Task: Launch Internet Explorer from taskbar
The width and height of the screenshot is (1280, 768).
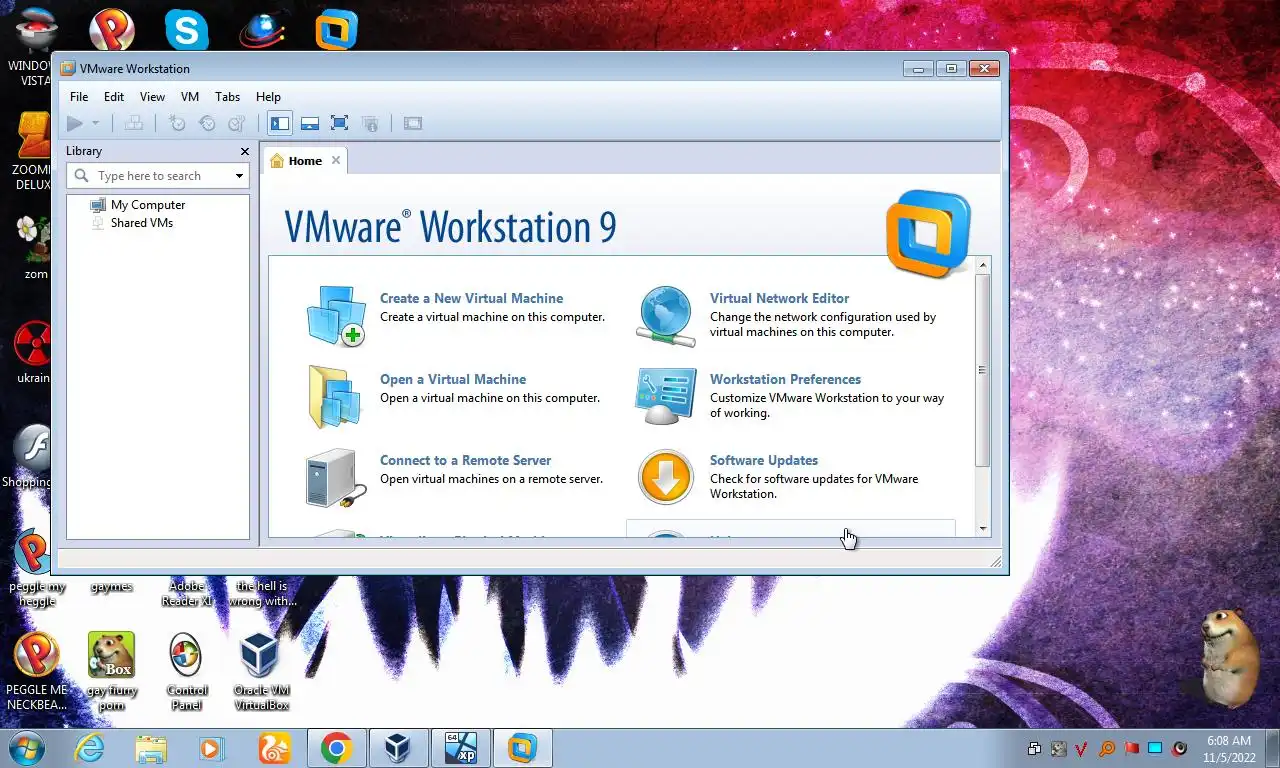Action: click(x=89, y=748)
